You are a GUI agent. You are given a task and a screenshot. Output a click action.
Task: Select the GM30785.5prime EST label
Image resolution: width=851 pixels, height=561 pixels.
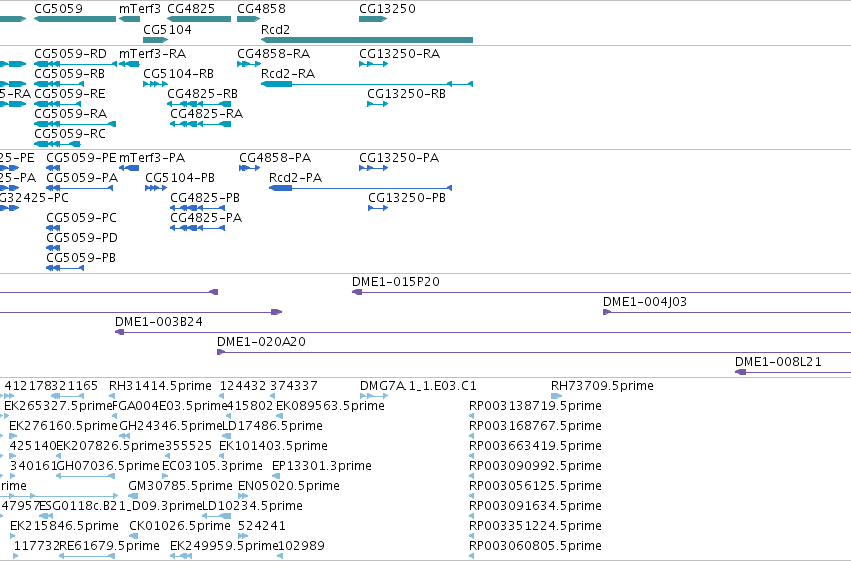pyautogui.click(x=181, y=487)
